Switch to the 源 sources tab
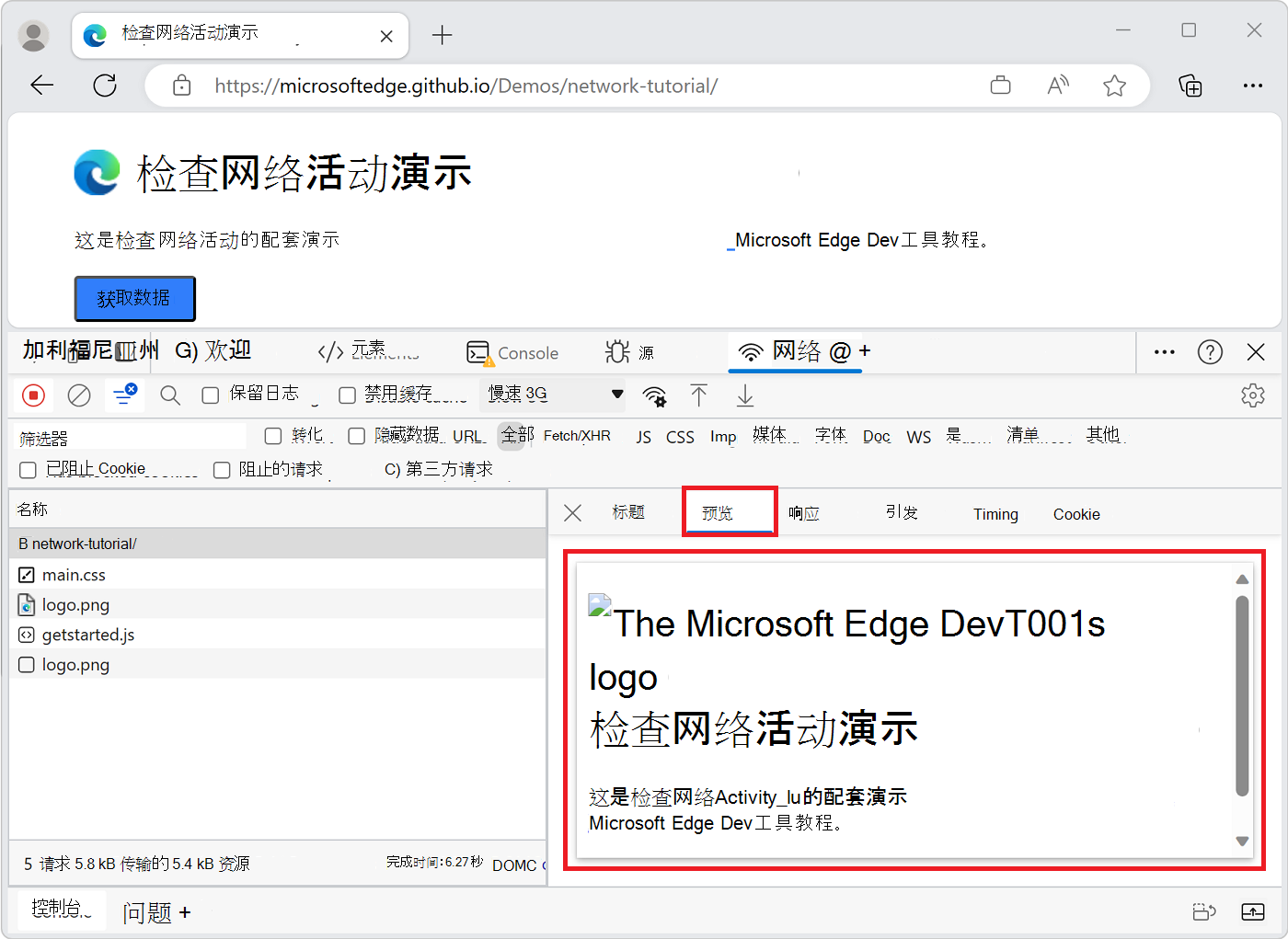Image resolution: width=1288 pixels, height=939 pixels. tap(630, 352)
